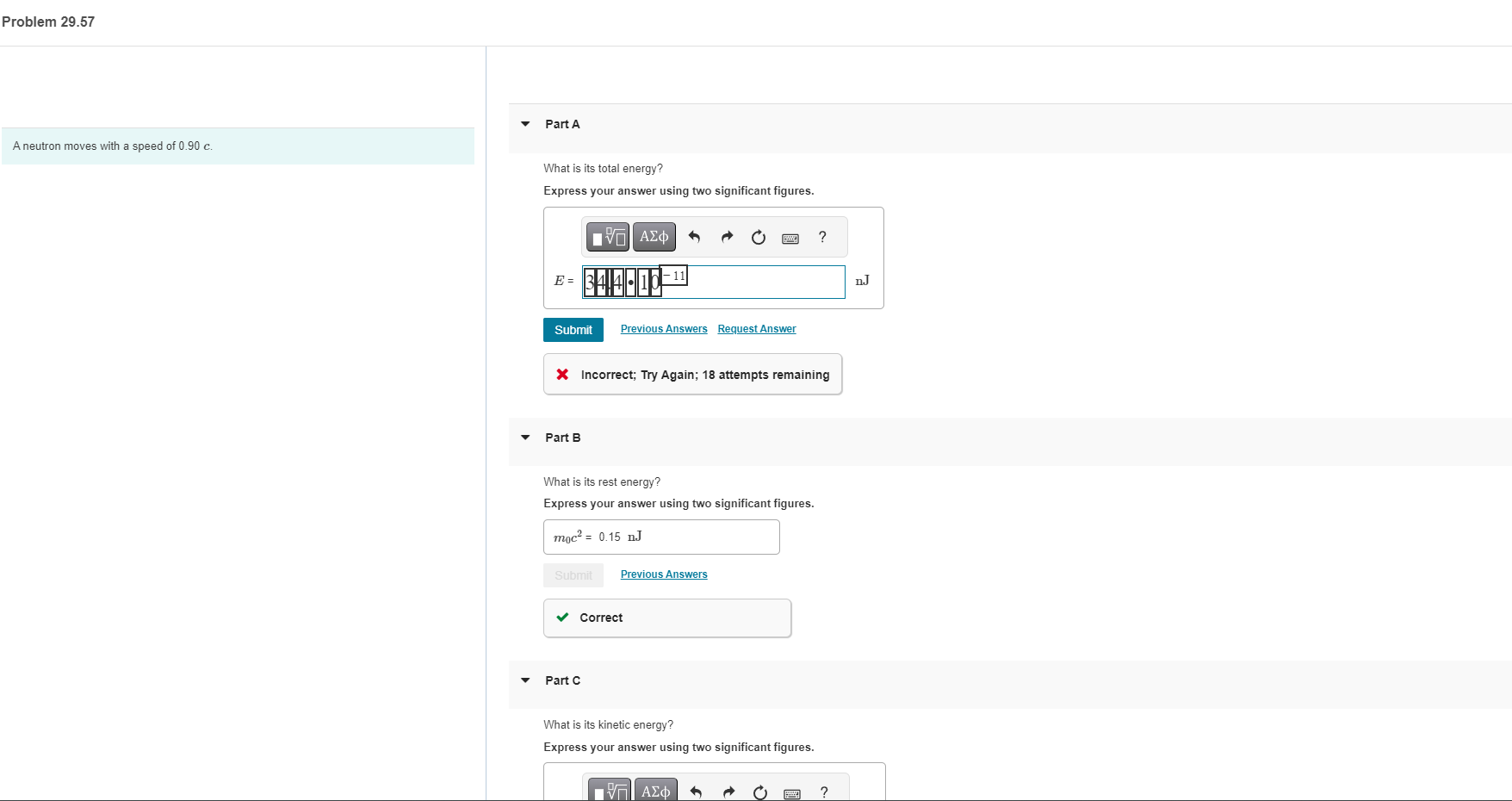Click the Part C heading text

pos(562,680)
